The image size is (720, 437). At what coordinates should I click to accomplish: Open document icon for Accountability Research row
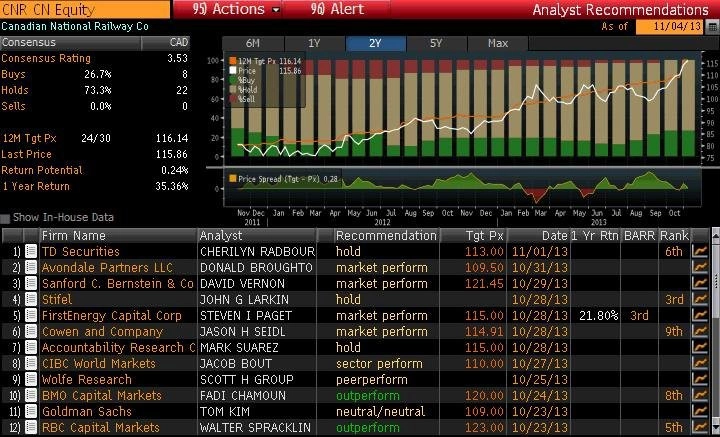[x=31, y=347]
